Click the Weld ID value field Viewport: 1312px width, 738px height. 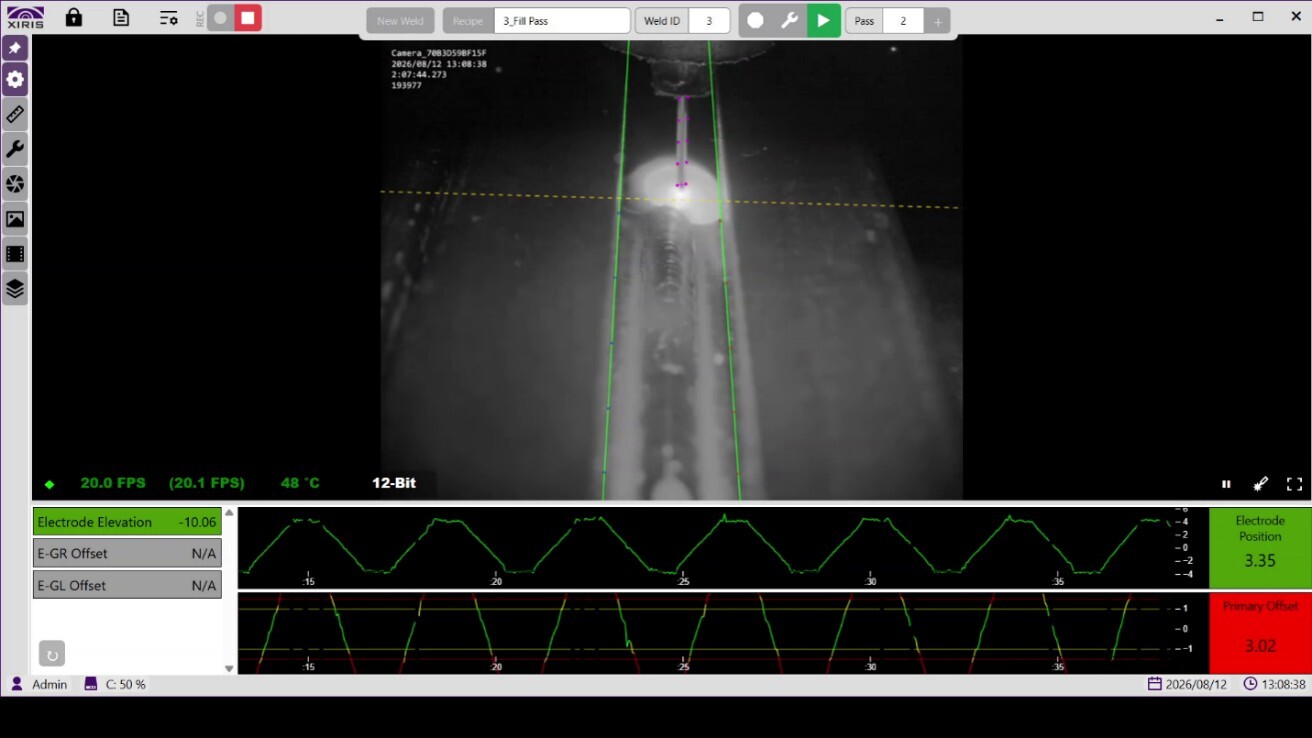click(x=709, y=21)
